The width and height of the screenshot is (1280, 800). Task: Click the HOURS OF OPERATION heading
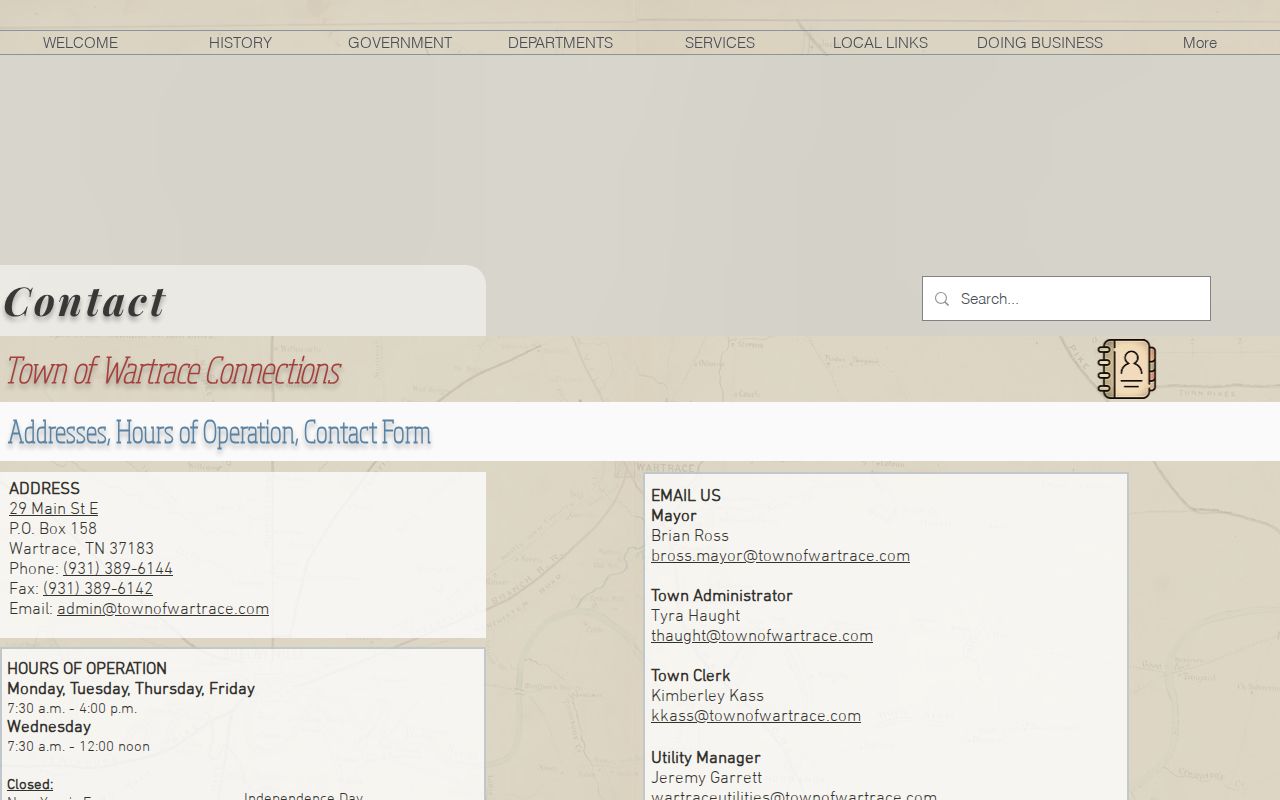(87, 669)
